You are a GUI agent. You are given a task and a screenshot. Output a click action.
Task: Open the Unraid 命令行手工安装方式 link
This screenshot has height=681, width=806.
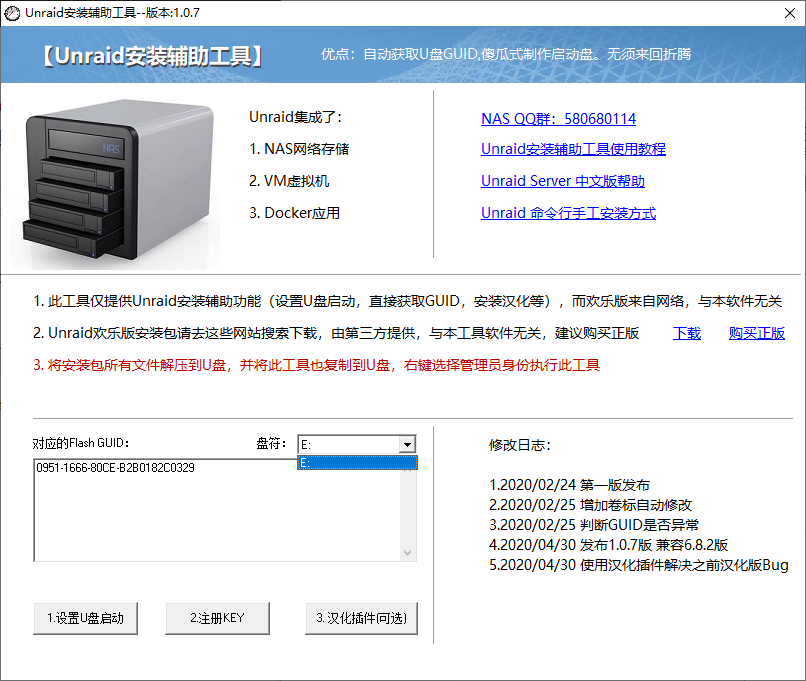(568, 212)
